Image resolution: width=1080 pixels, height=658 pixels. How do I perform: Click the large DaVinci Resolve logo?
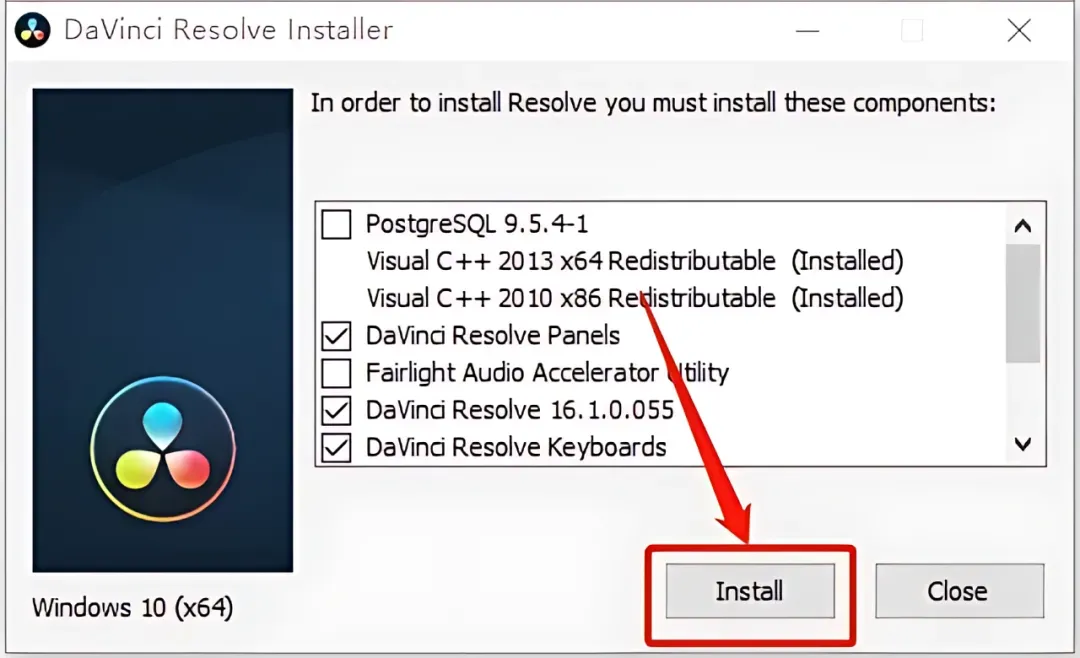tap(163, 449)
